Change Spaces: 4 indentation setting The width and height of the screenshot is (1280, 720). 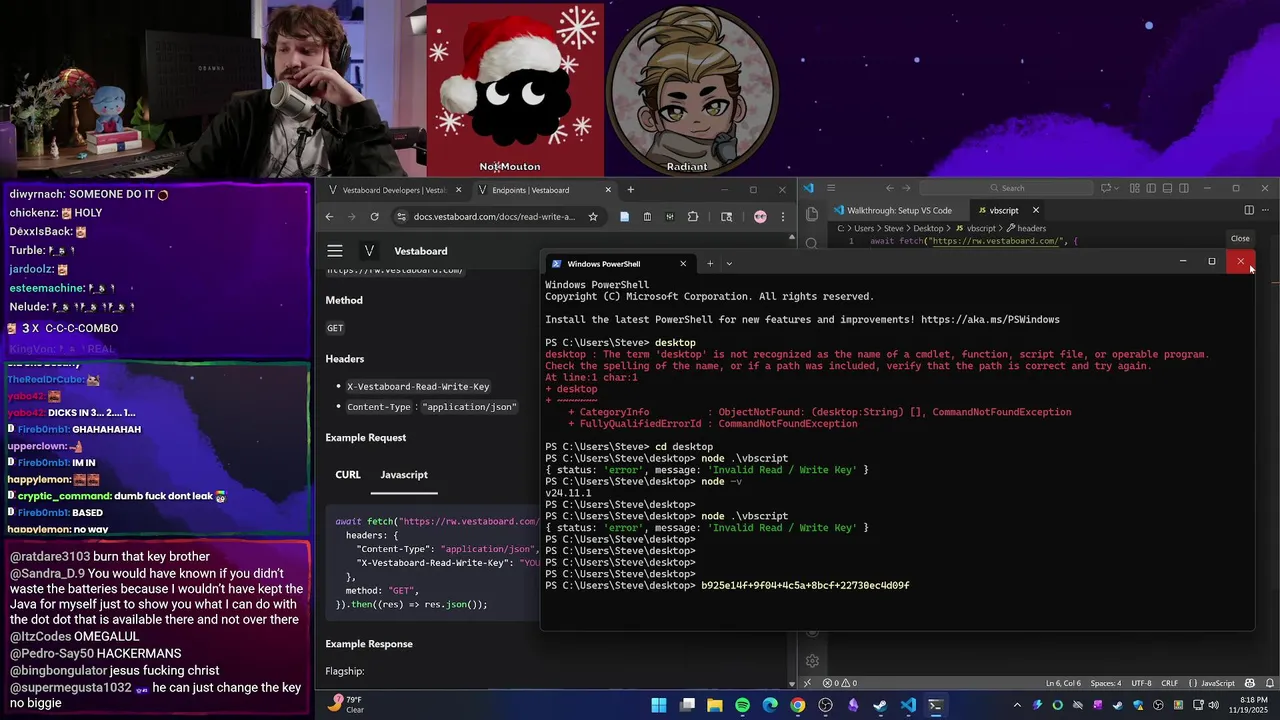coord(1105,683)
